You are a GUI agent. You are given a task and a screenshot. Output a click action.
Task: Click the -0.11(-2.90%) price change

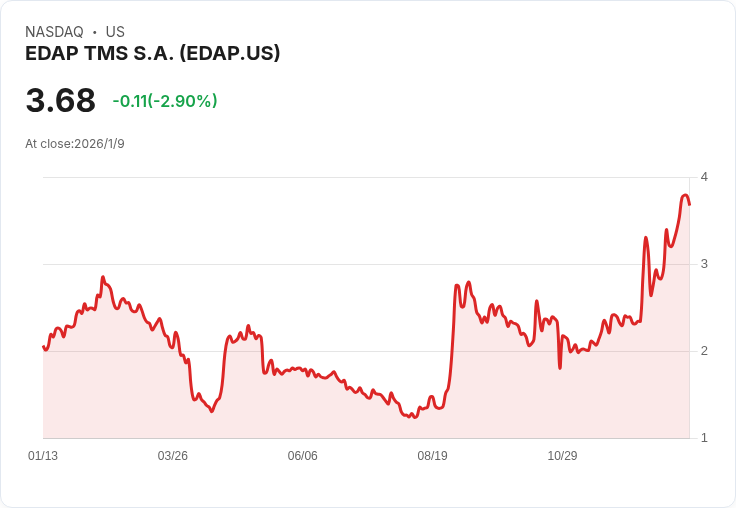tap(165, 101)
